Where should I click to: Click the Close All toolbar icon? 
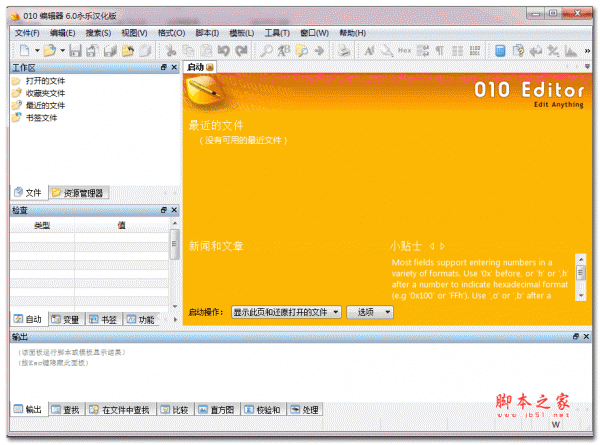[145, 51]
